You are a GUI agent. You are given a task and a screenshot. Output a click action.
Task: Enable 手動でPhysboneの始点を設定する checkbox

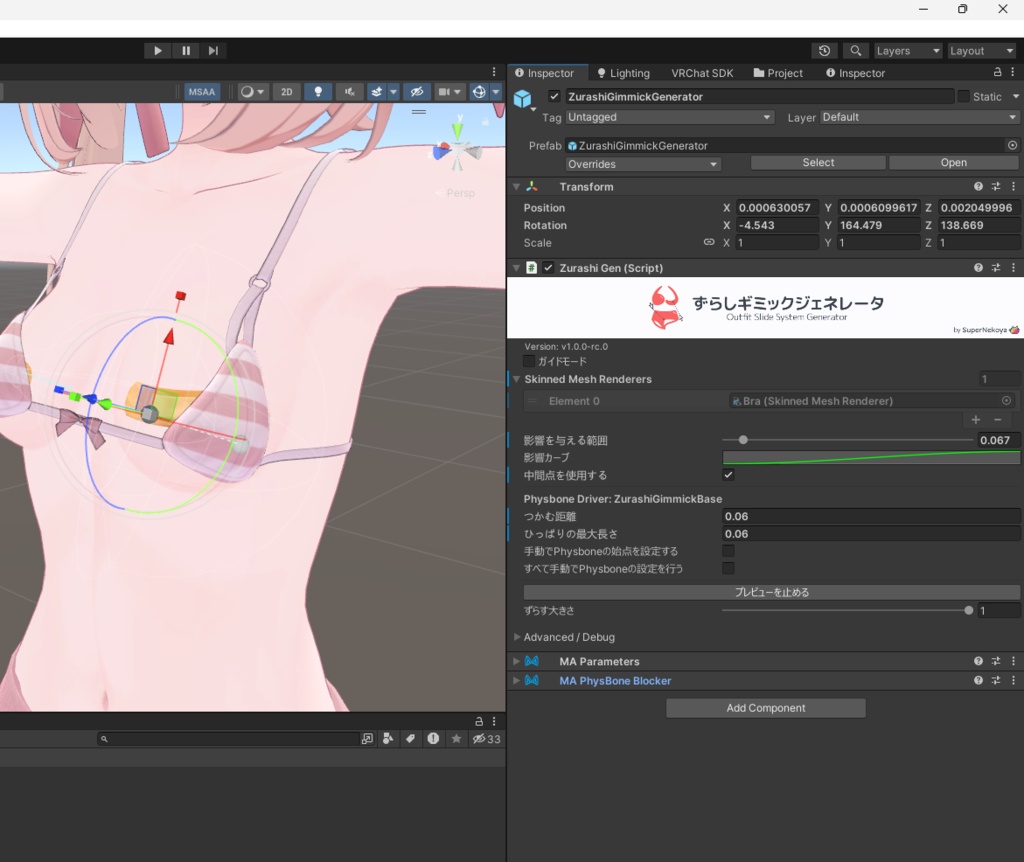(x=728, y=550)
